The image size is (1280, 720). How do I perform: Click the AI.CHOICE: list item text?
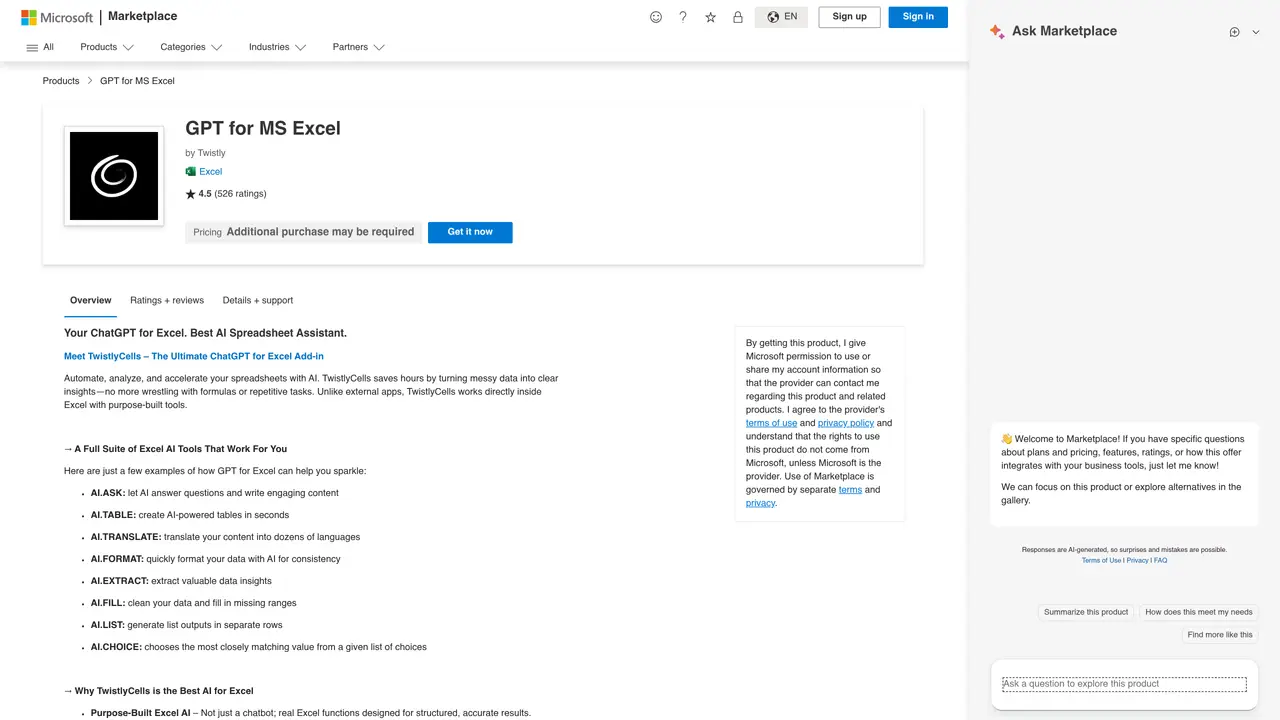[259, 647]
